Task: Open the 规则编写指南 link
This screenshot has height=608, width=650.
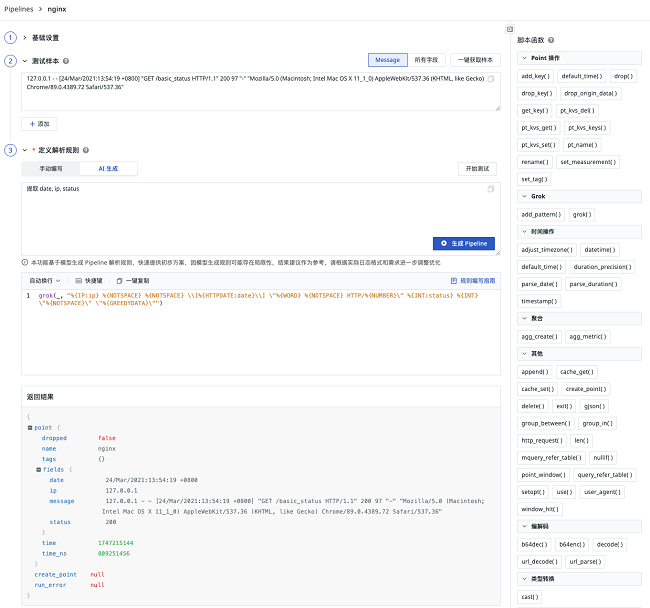Action: [x=473, y=281]
